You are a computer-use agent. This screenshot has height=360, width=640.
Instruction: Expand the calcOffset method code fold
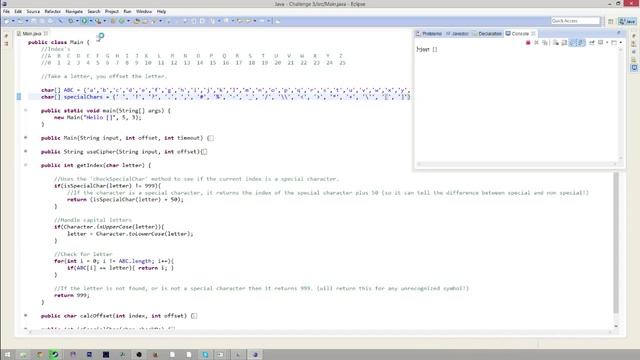(x=25, y=316)
